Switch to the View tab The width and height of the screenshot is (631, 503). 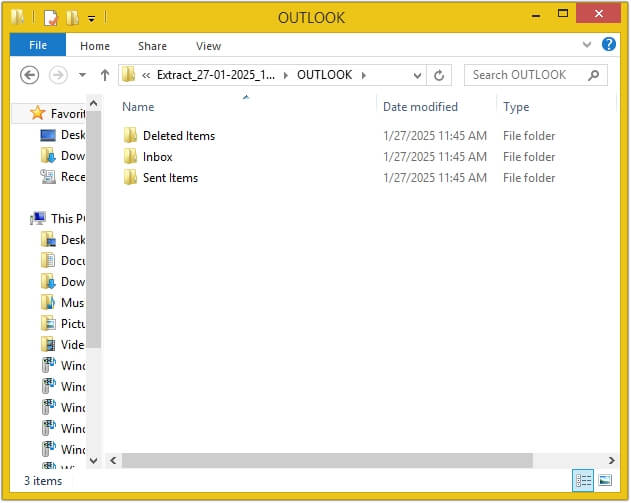pyautogui.click(x=208, y=46)
